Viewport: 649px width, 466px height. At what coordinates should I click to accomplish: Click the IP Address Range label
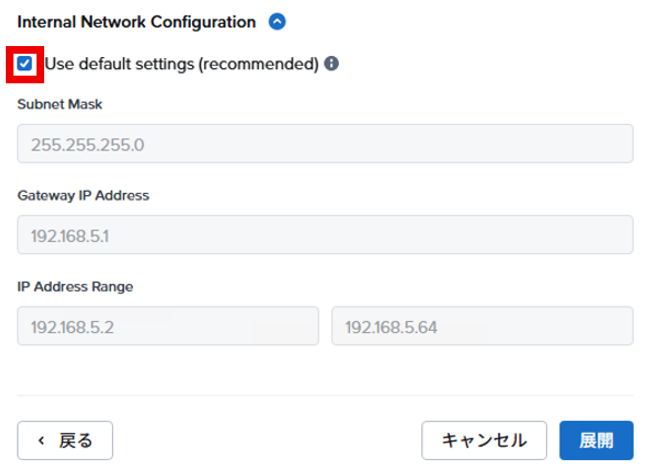point(75,286)
